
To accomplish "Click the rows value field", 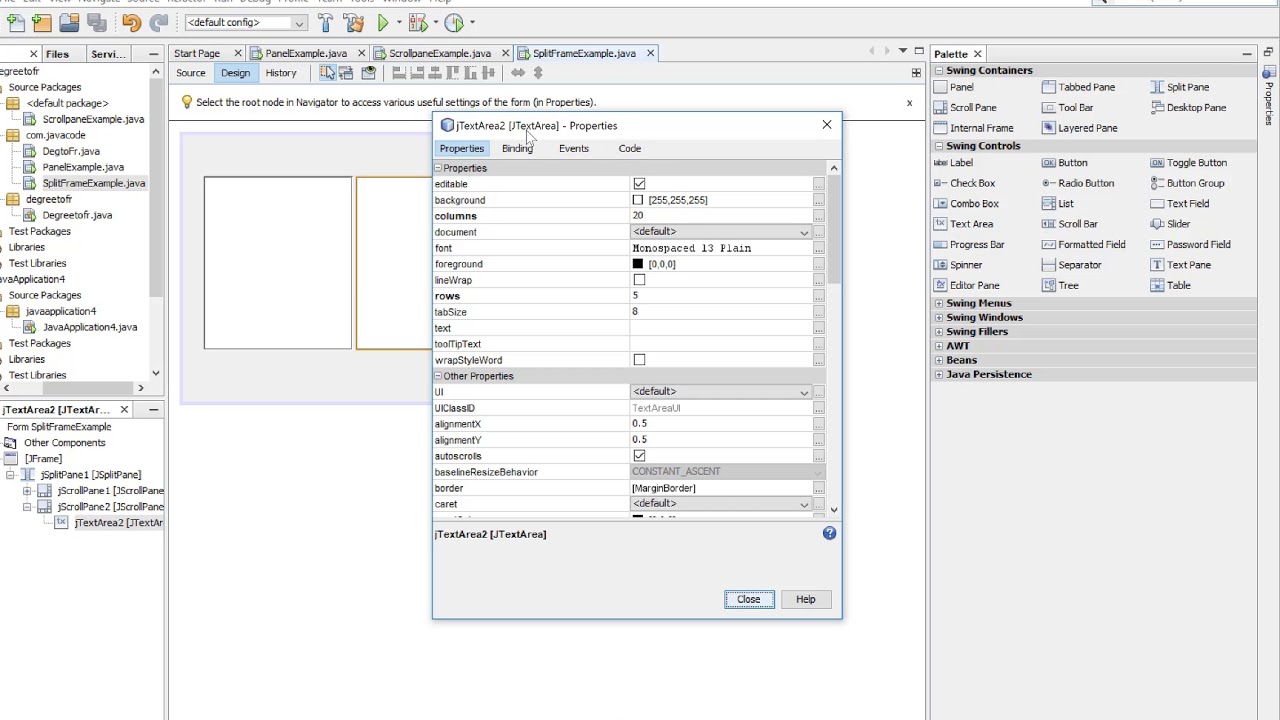I will (x=720, y=296).
